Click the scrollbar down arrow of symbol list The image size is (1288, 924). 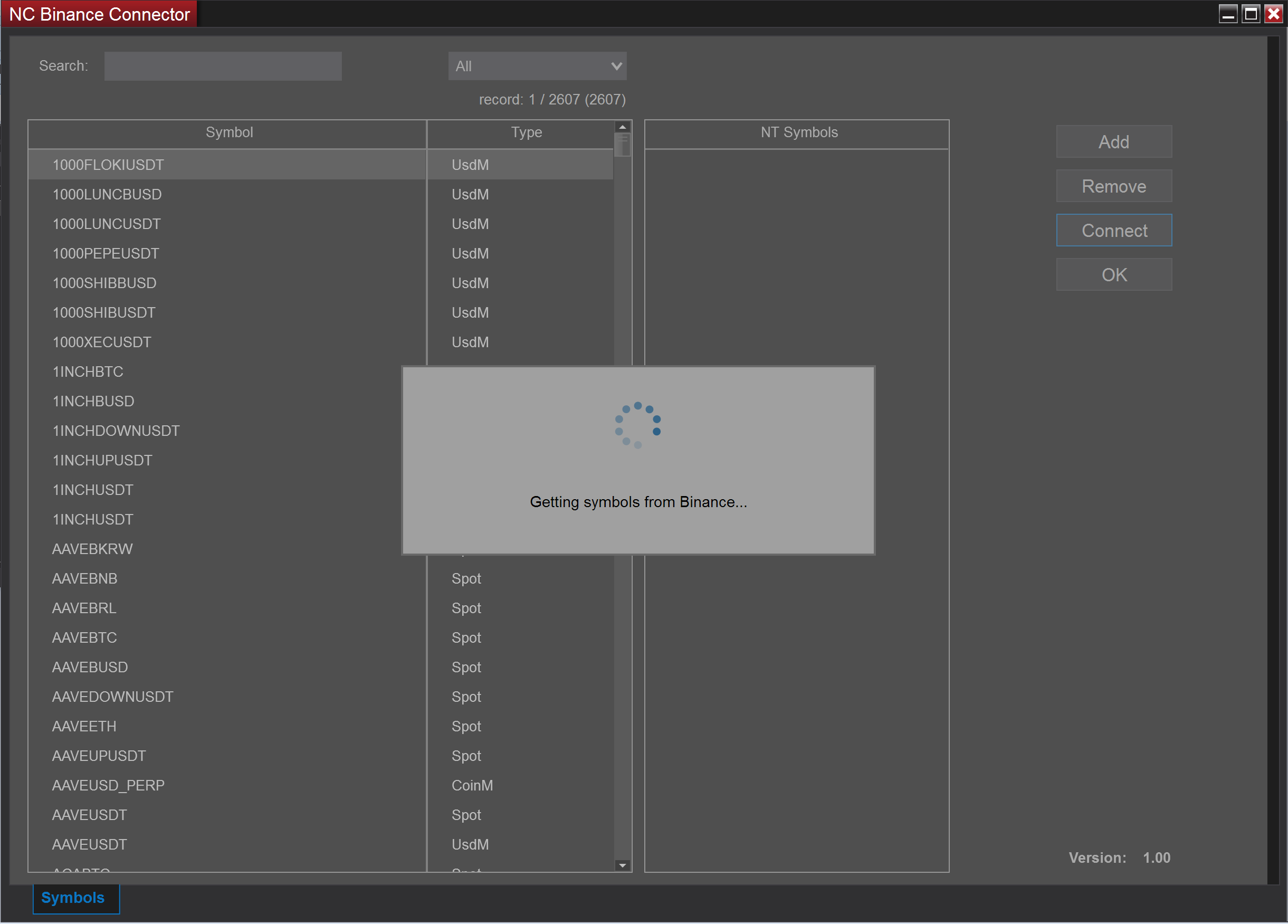623,865
